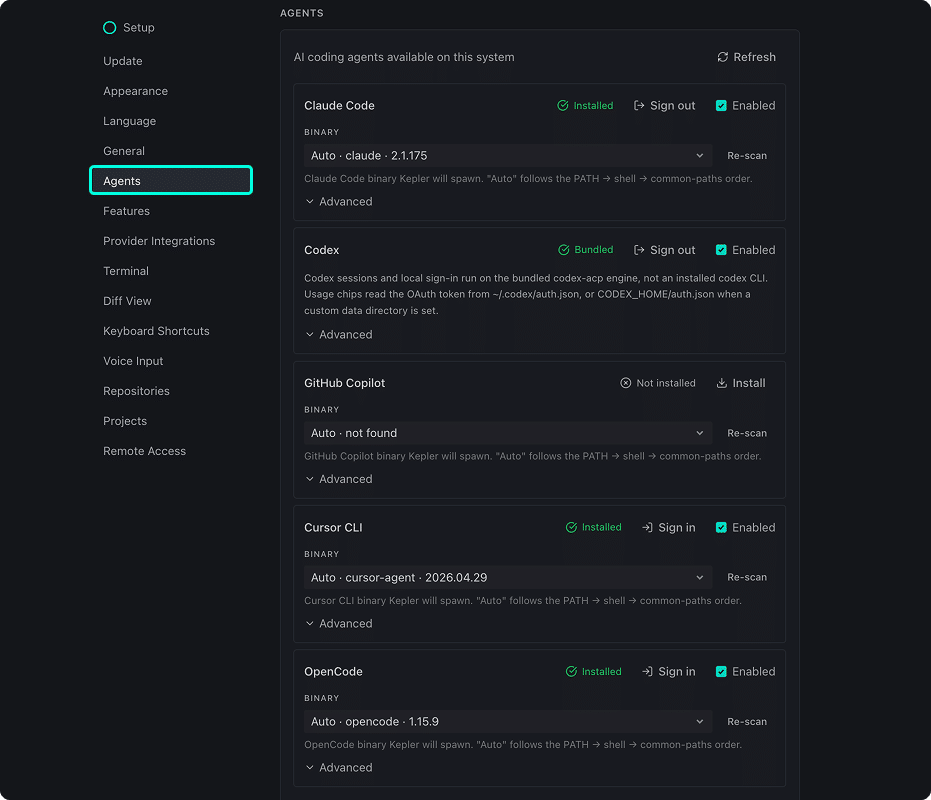This screenshot has height=800, width=931.
Task: Click Sign out for Codex
Action: (664, 250)
